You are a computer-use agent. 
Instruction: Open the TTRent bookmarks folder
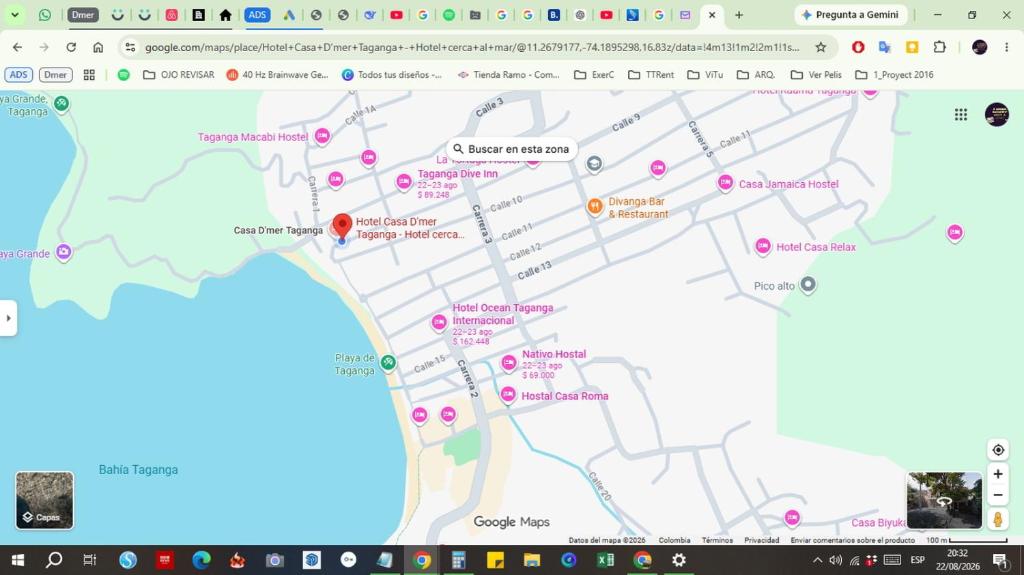[x=651, y=75]
